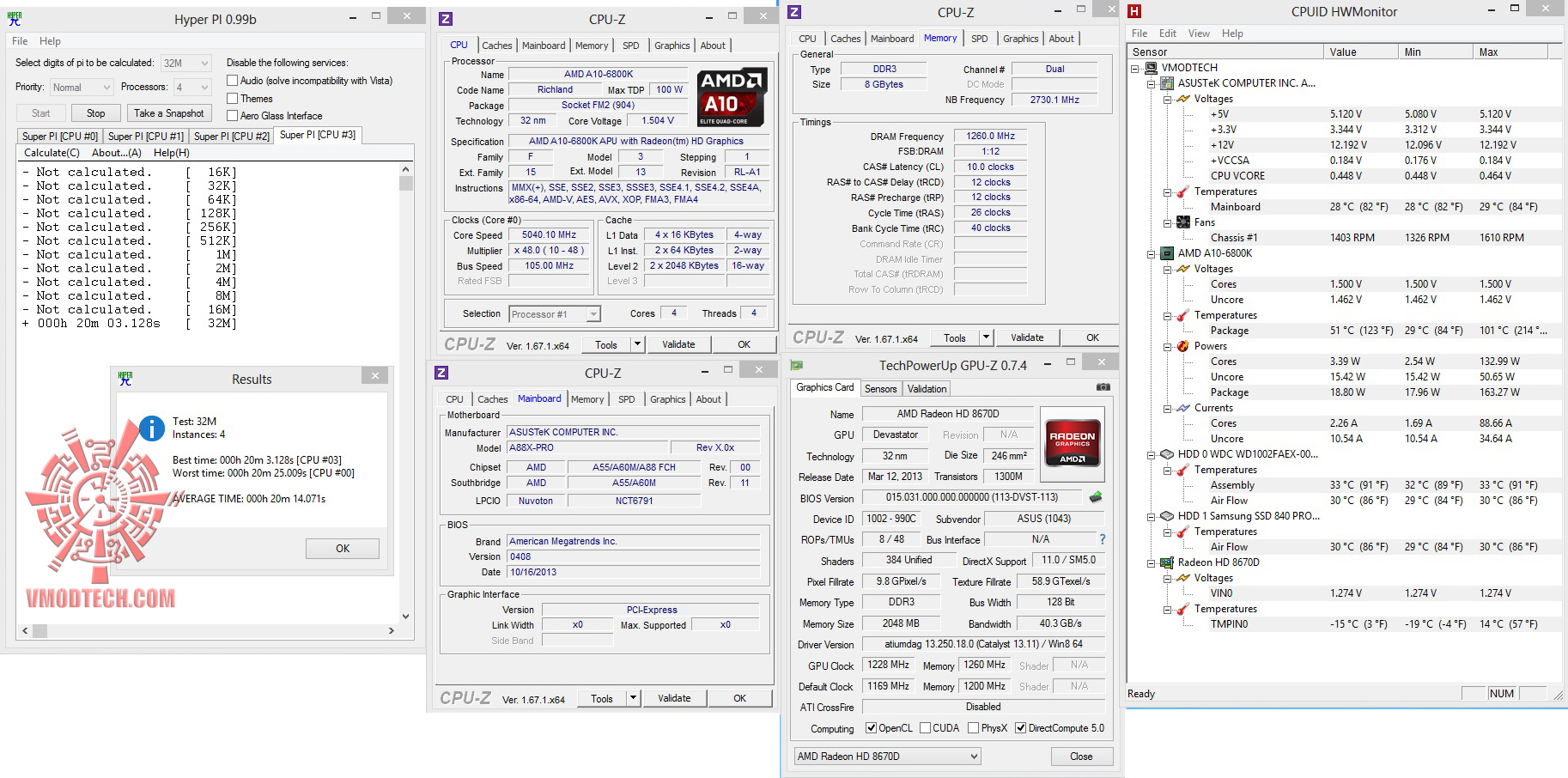This screenshot has width=1568, height=778.
Task: Click the Max column header in HWMonitor
Action: point(1510,52)
